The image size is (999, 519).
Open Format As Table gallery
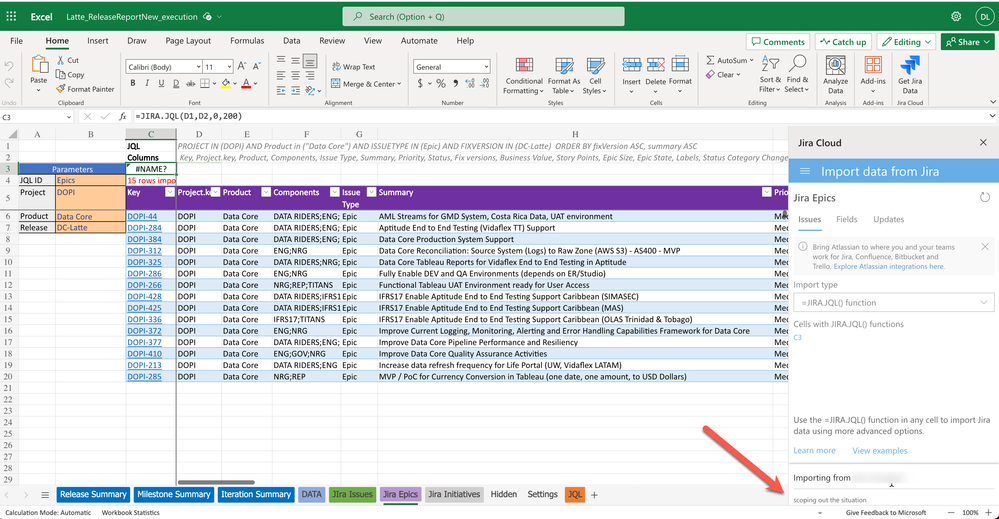563,76
